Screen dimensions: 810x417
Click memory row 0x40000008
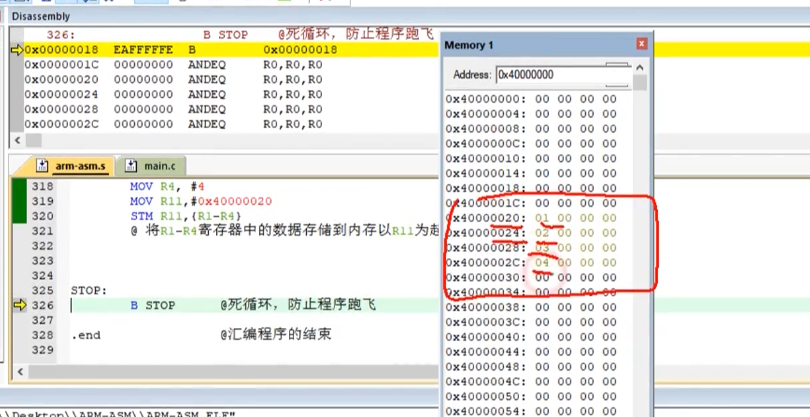coord(531,129)
